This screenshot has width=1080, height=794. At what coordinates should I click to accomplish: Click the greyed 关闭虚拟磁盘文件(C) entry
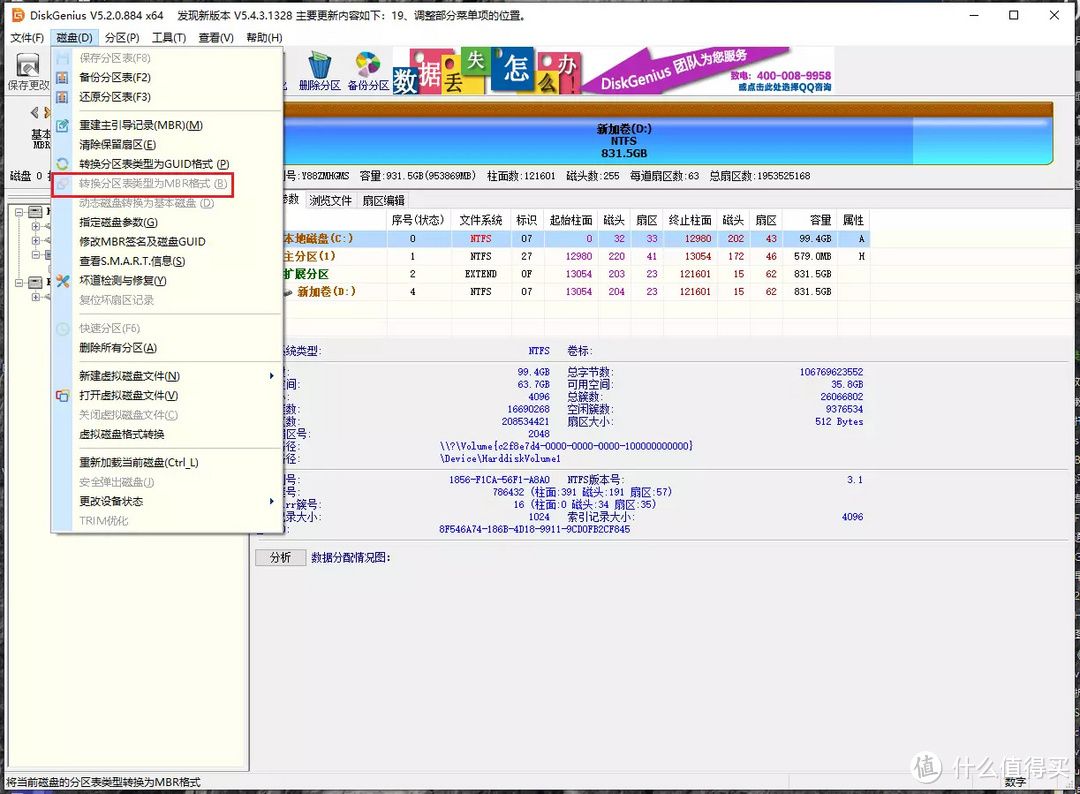128,415
